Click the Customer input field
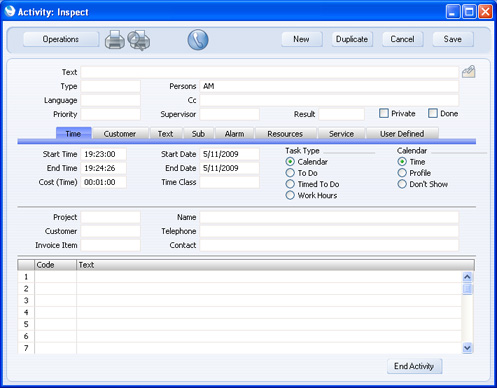Viewport: 497px width, 388px height. [x=110, y=231]
